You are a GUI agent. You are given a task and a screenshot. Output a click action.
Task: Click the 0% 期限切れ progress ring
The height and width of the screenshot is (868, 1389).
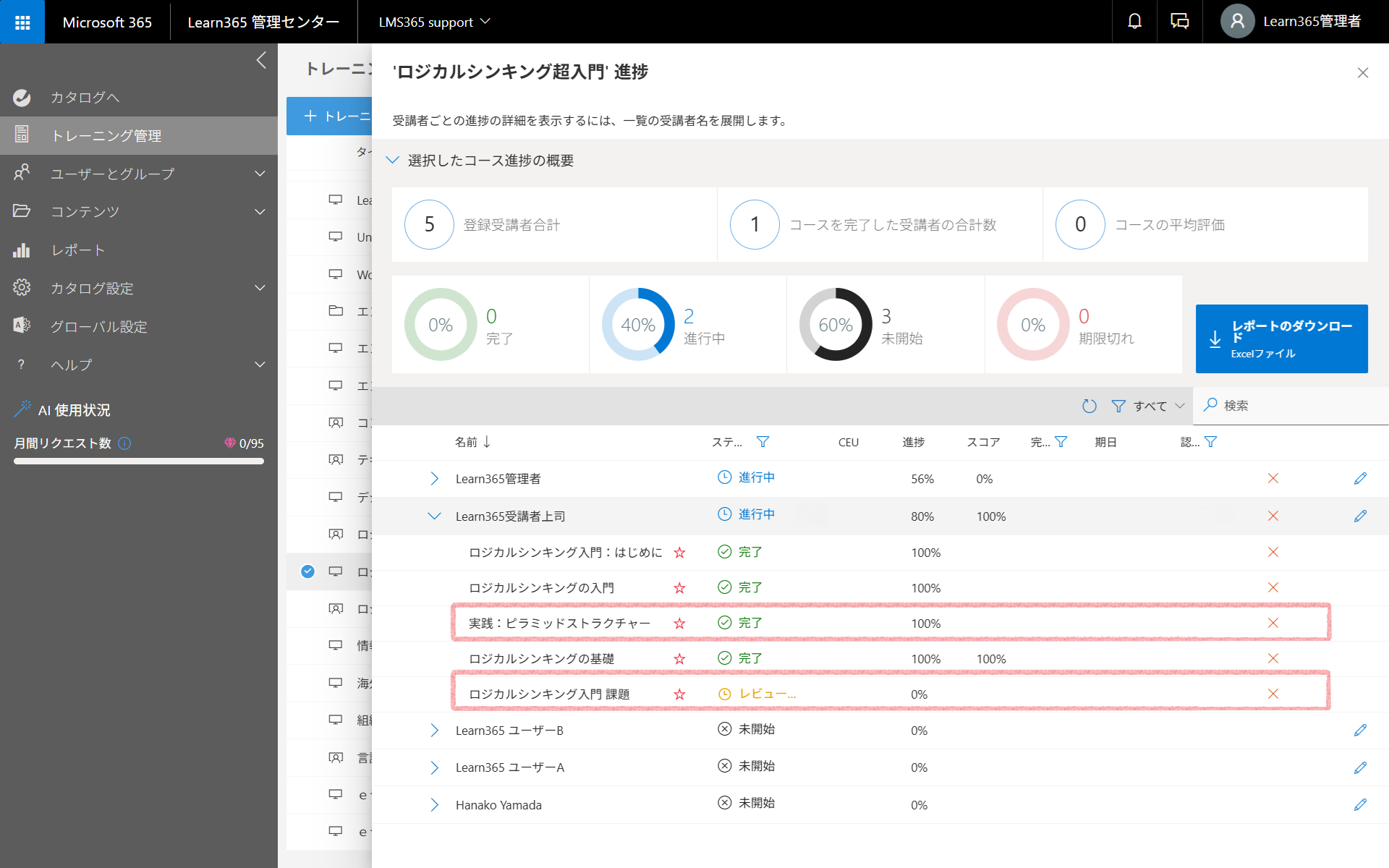(1033, 325)
